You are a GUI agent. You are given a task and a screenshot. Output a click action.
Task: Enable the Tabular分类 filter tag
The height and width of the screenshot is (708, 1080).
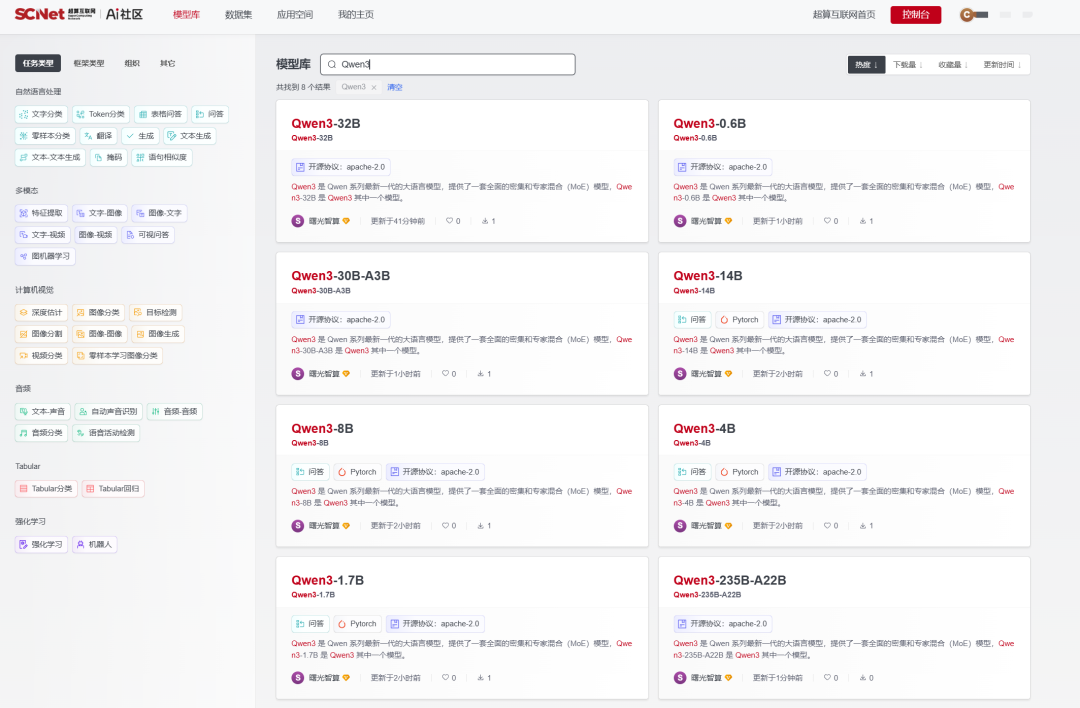coord(46,488)
